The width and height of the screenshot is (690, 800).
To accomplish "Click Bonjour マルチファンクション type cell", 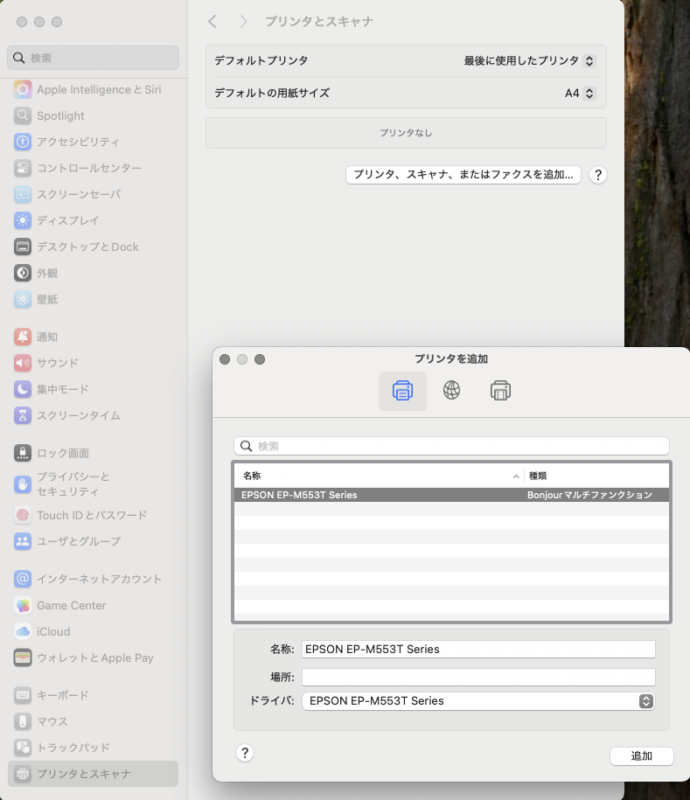I will click(x=589, y=495).
